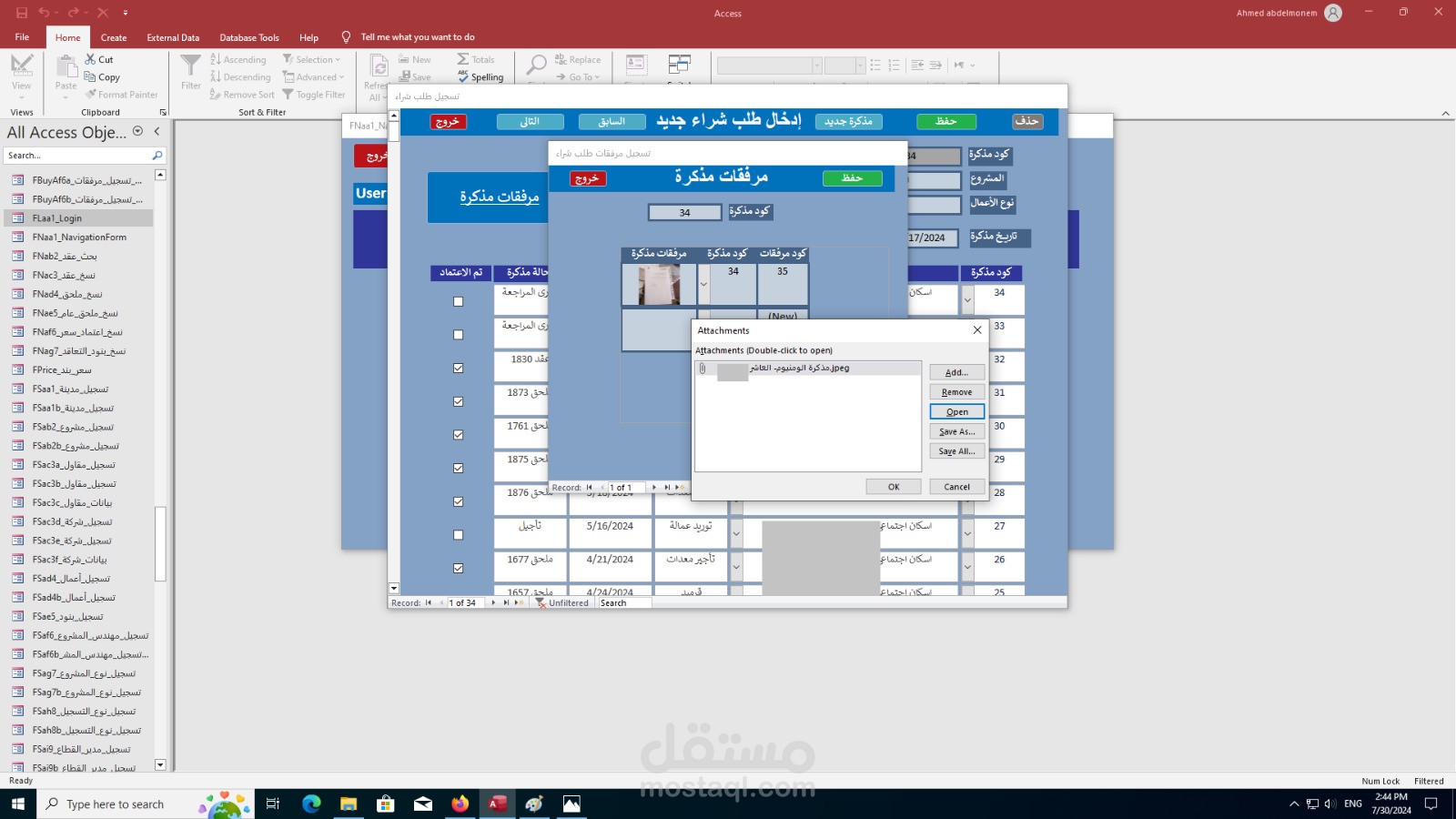Open the External Data tab
The height and width of the screenshot is (819, 1456).
173,37
